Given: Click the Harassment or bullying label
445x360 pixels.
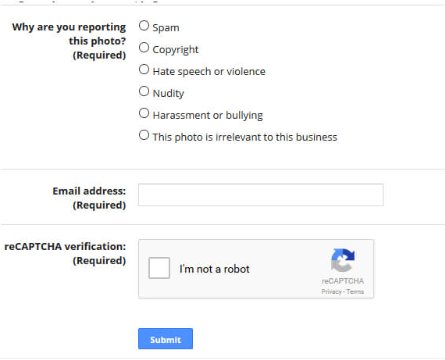Looking at the screenshot, I should [x=208, y=115].
